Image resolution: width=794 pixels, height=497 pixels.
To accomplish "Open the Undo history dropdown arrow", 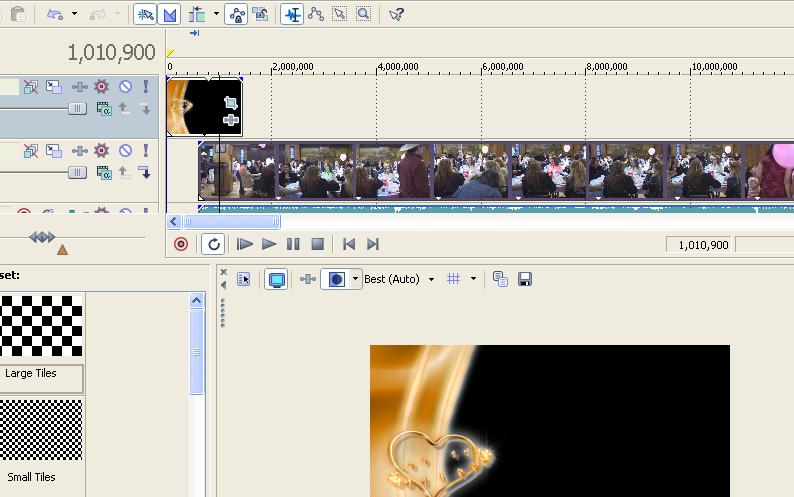I will 74,14.
